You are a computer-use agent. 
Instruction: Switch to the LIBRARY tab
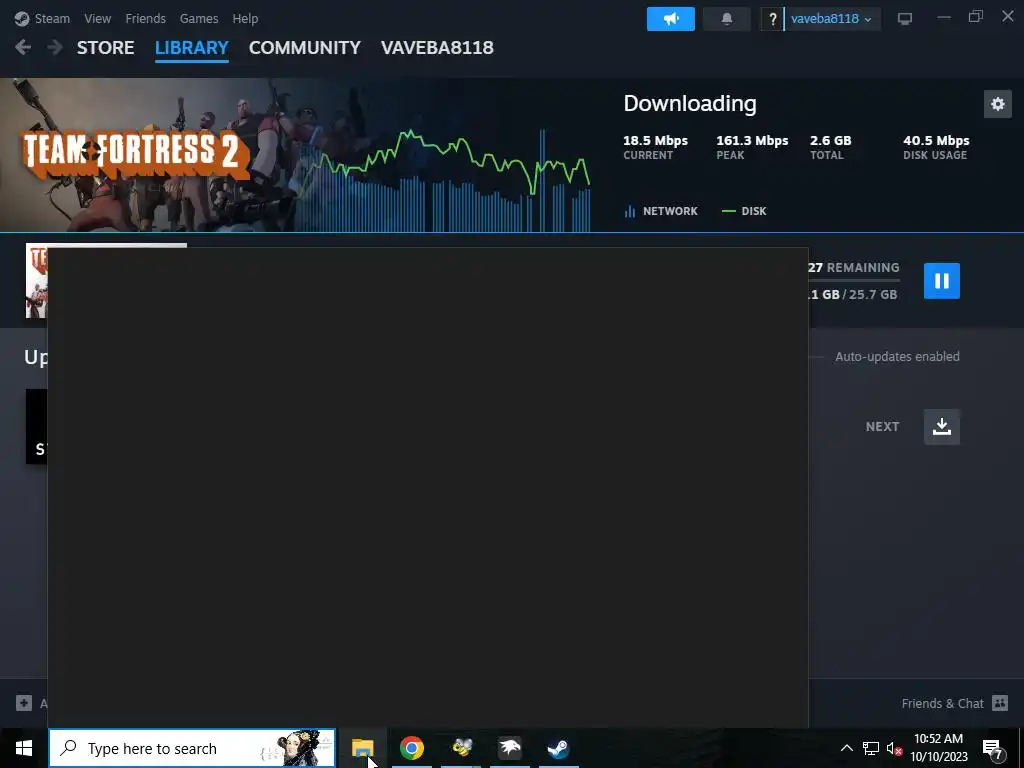191,48
